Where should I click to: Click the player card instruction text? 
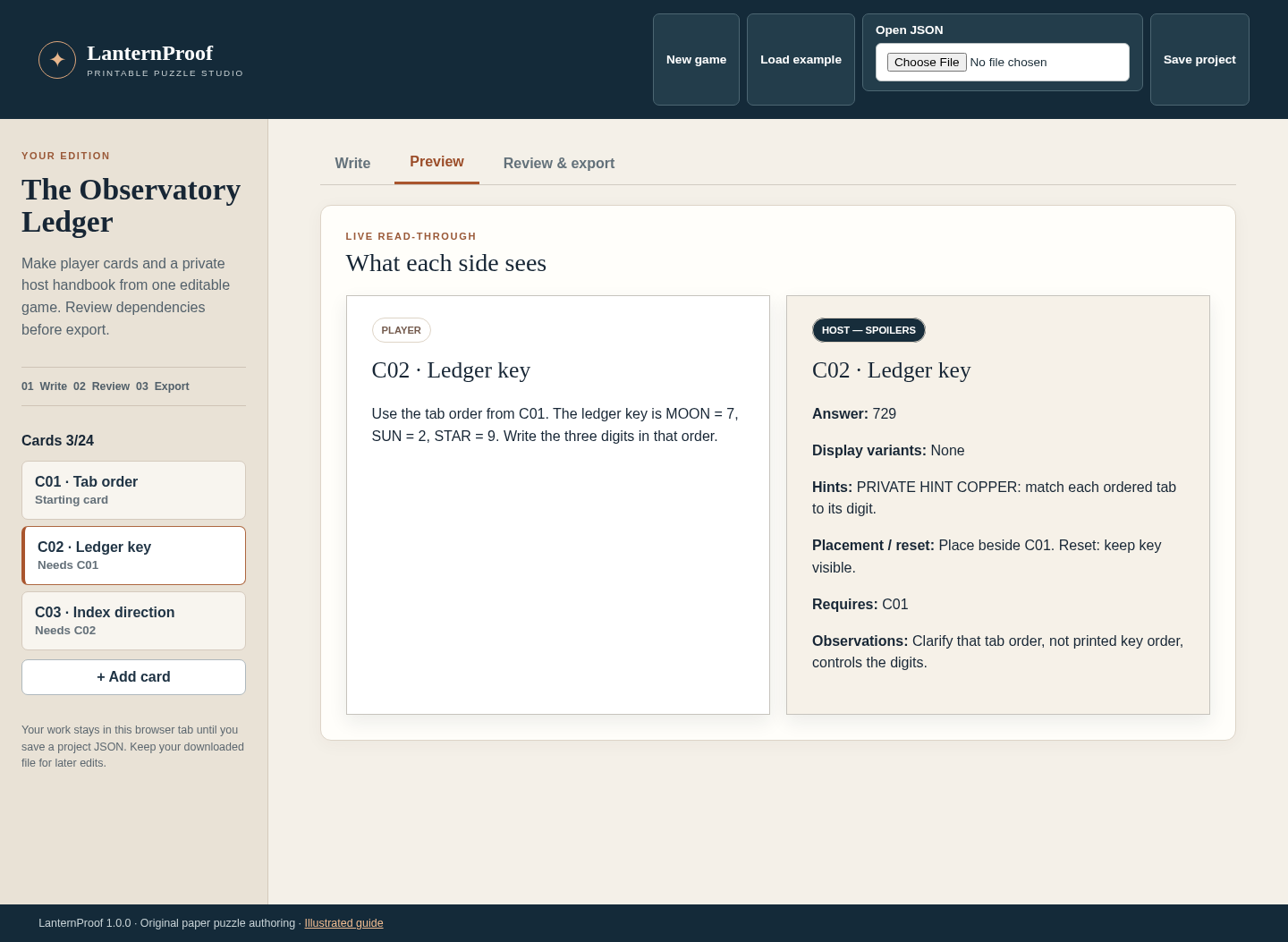(555, 425)
